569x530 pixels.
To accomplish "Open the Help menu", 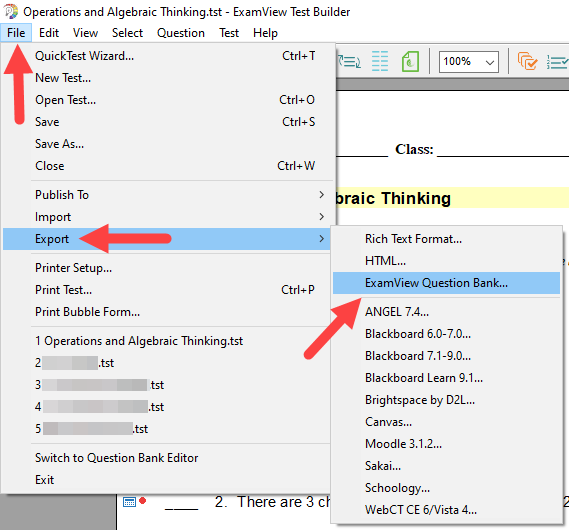I will tap(265, 33).
